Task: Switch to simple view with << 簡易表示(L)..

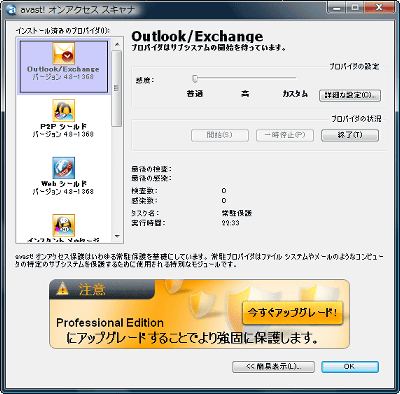Action: tap(273, 367)
